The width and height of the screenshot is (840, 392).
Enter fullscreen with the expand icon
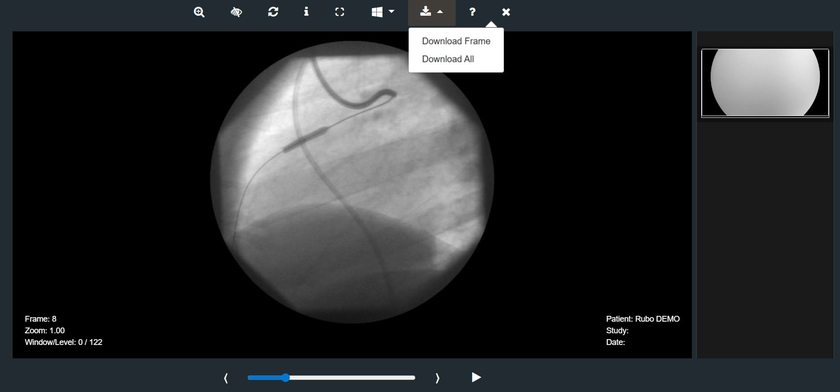coord(340,12)
